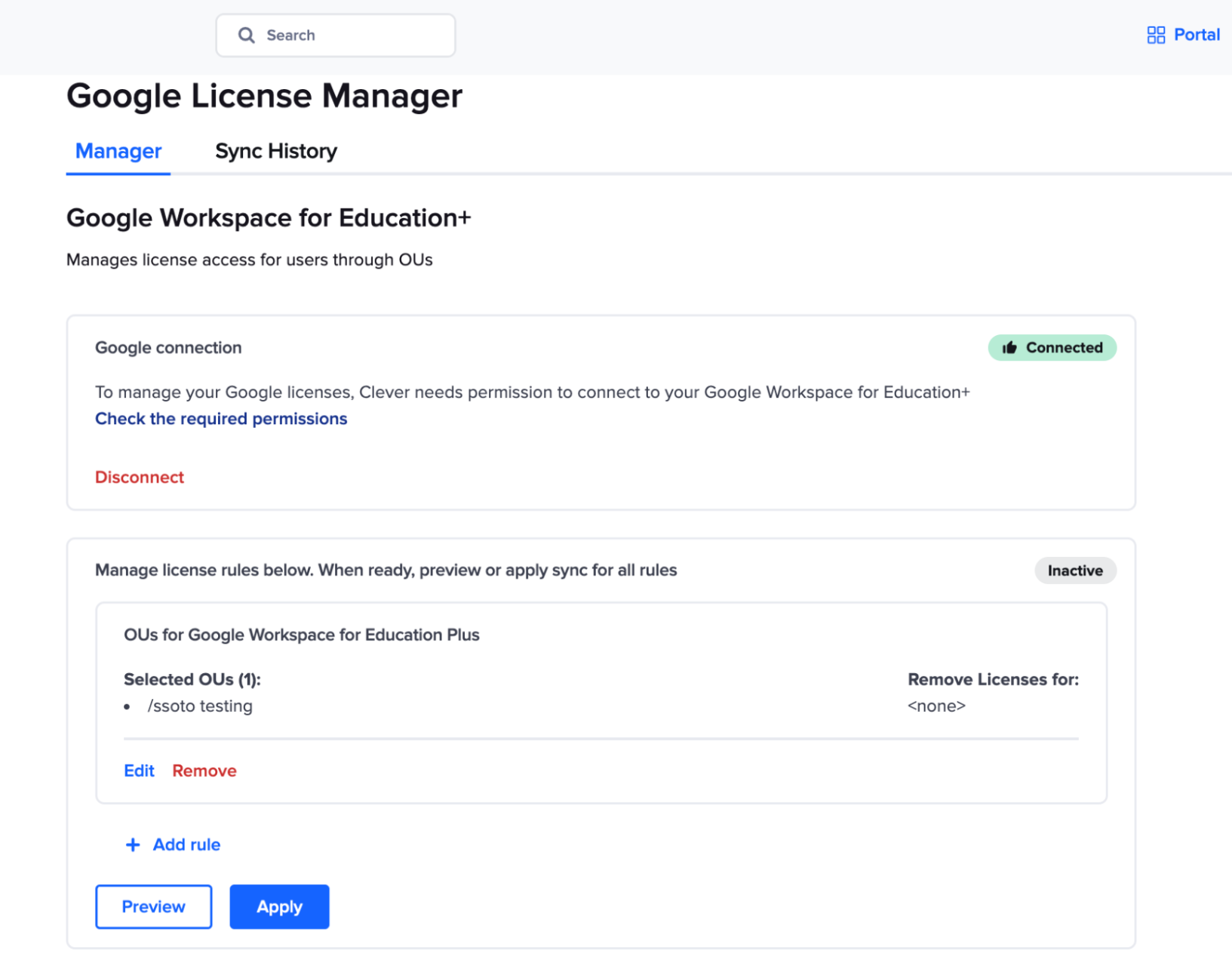Click the magnifier icon in the search box
The height and width of the screenshot is (960, 1232).
coord(247,35)
